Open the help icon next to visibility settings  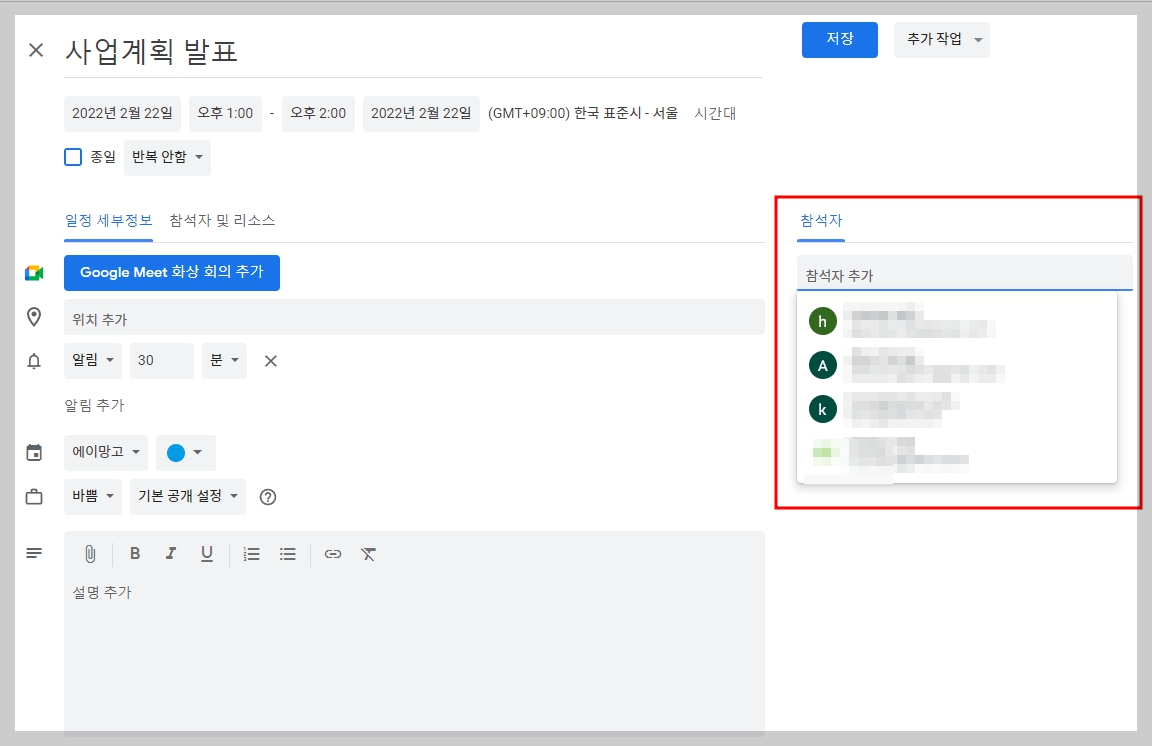coord(267,496)
